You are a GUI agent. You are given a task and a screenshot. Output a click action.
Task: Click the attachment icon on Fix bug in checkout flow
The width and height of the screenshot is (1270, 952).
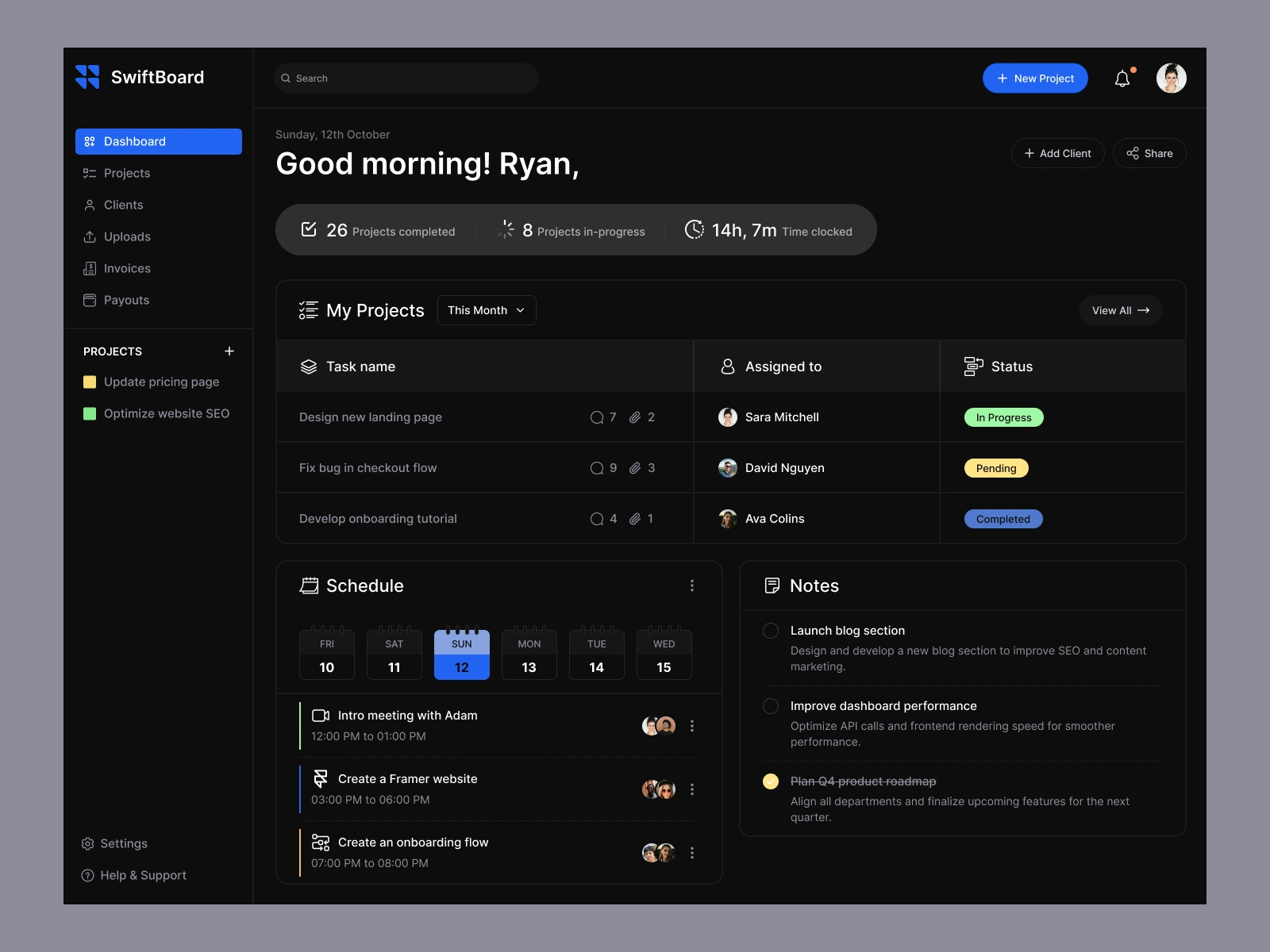click(637, 467)
